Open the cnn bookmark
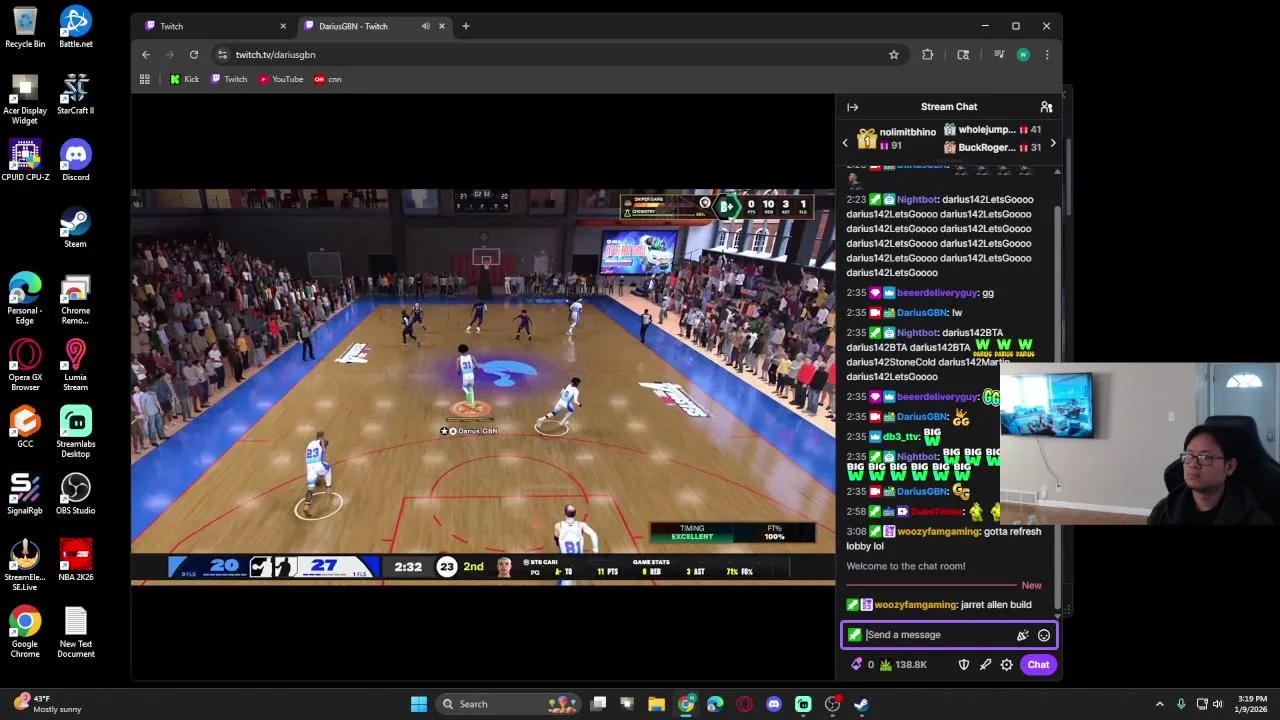The width and height of the screenshot is (1280, 720). click(328, 79)
